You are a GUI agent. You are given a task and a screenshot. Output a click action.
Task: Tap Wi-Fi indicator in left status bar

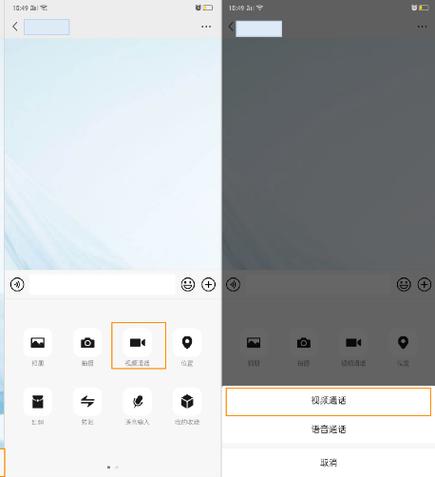[x=44, y=8]
